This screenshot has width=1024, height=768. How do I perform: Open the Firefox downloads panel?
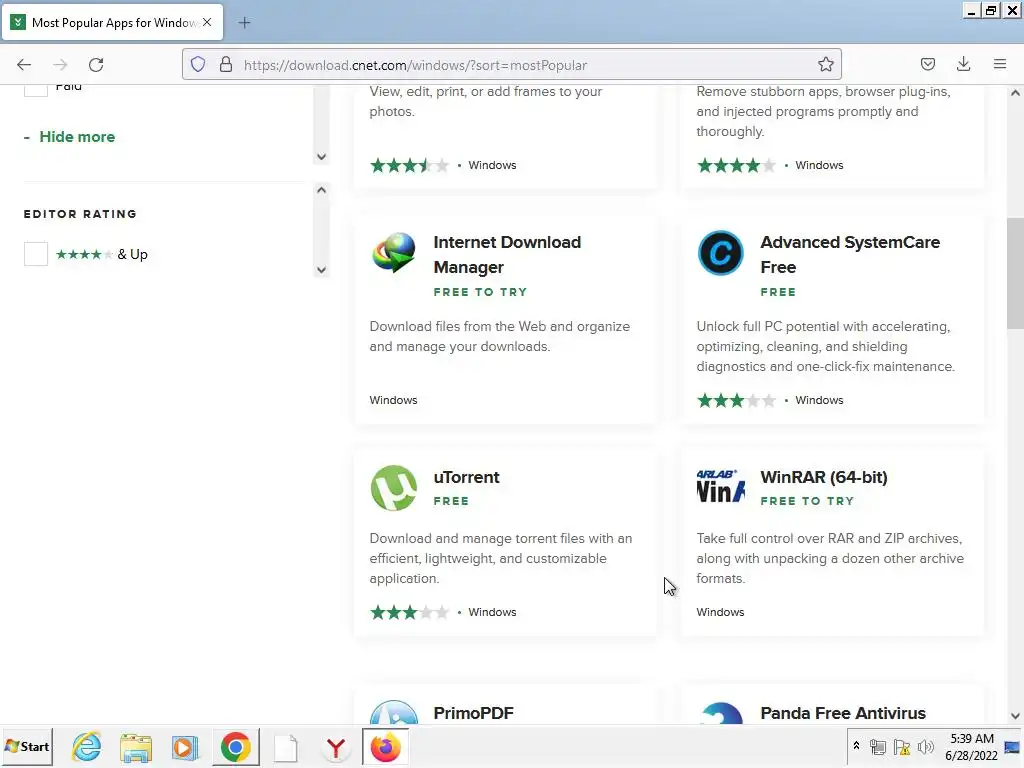click(963, 65)
